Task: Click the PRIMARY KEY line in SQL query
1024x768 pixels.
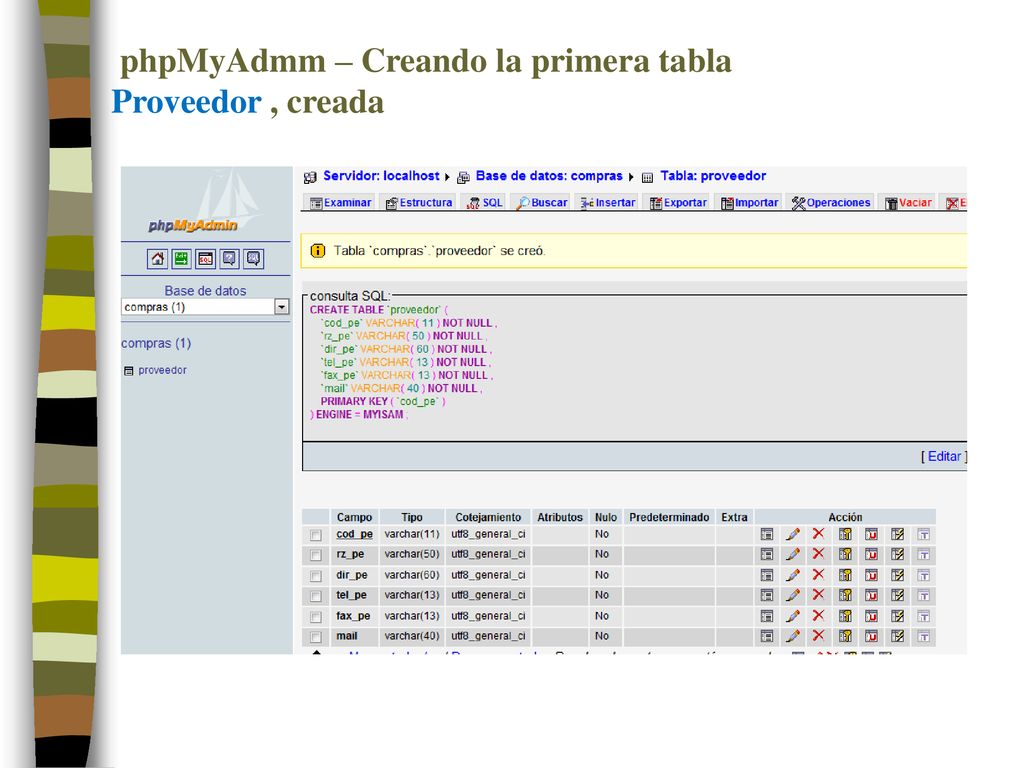Action: click(x=383, y=402)
